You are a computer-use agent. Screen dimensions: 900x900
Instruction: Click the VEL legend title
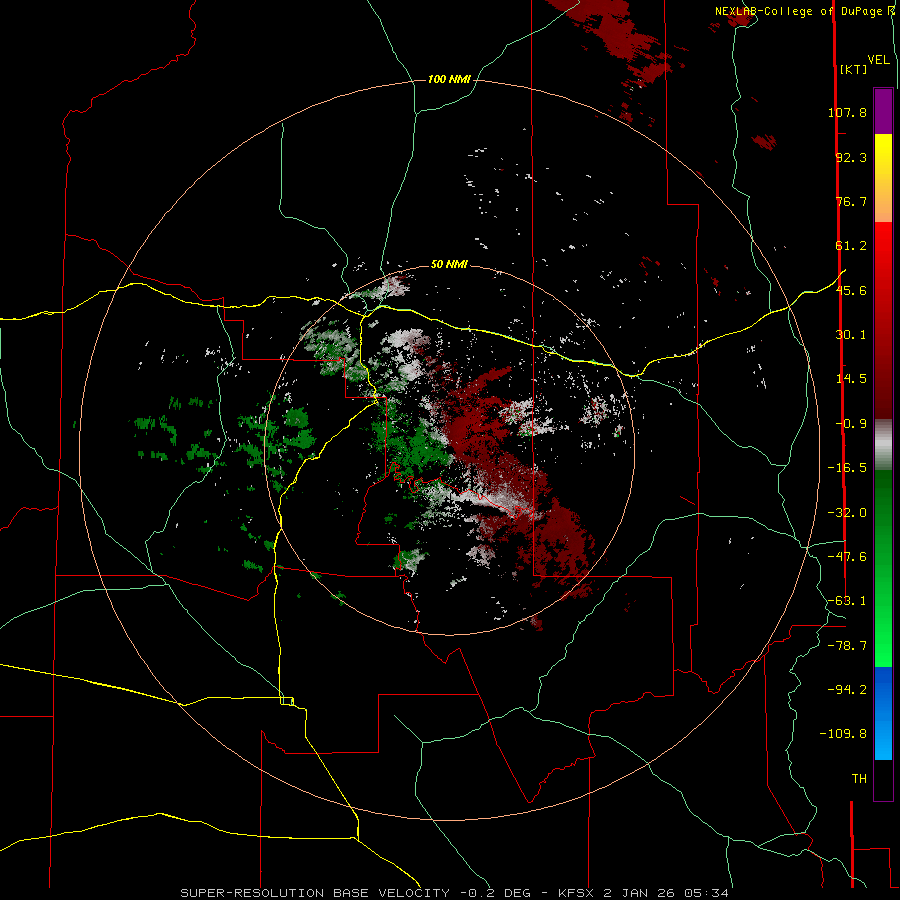pyautogui.click(x=878, y=60)
